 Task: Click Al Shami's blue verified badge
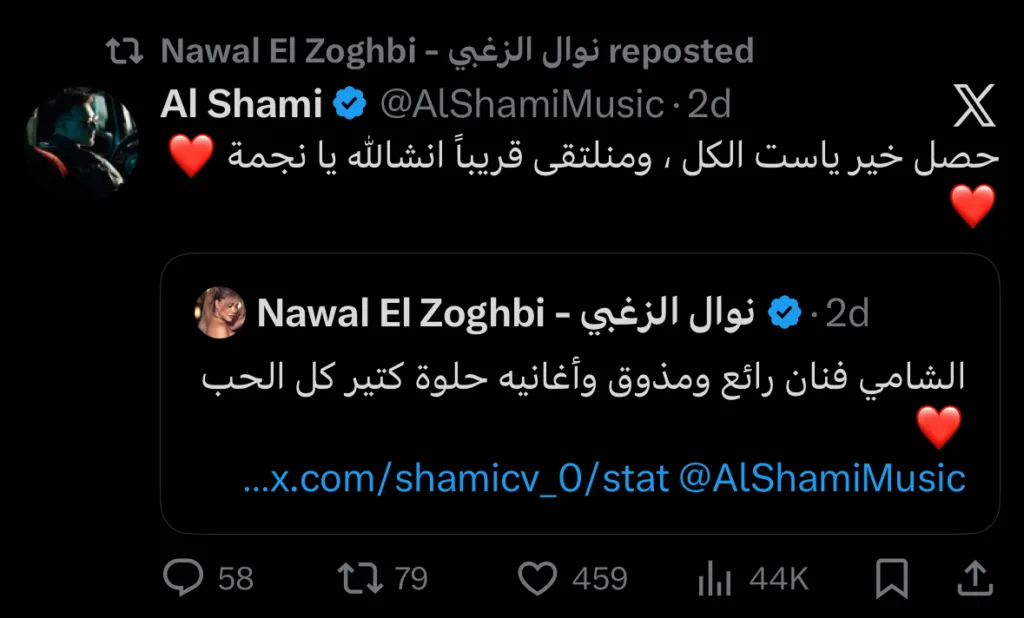349,104
